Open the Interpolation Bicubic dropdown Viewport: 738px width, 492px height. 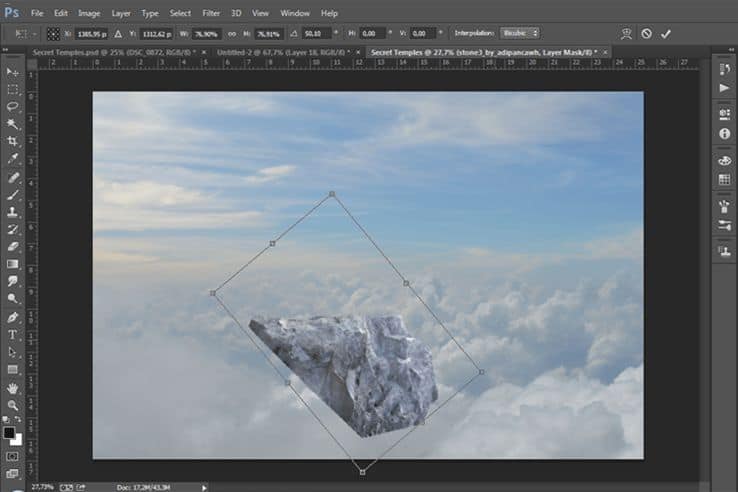click(520, 33)
